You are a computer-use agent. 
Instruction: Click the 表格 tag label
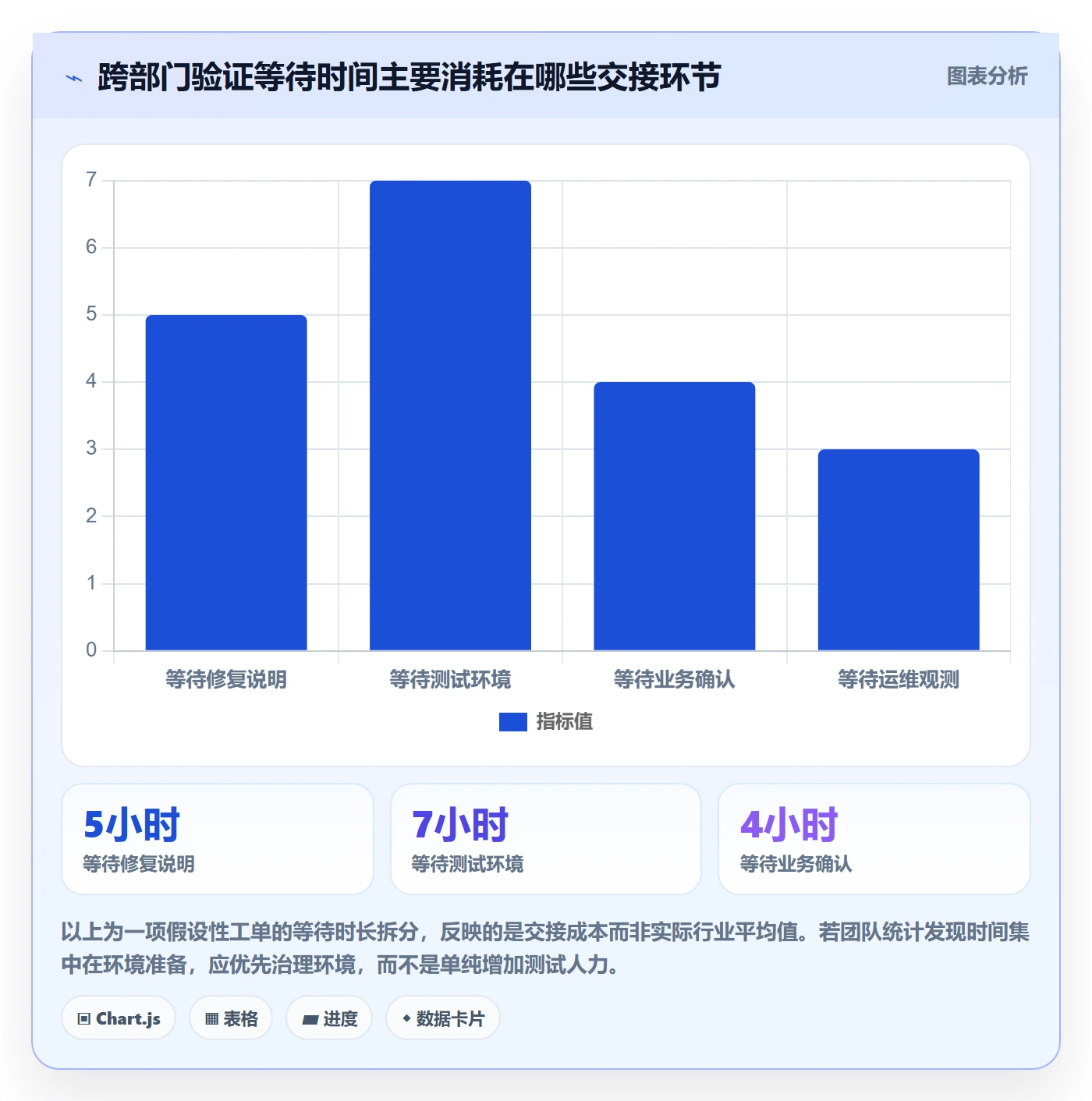pos(240,1019)
